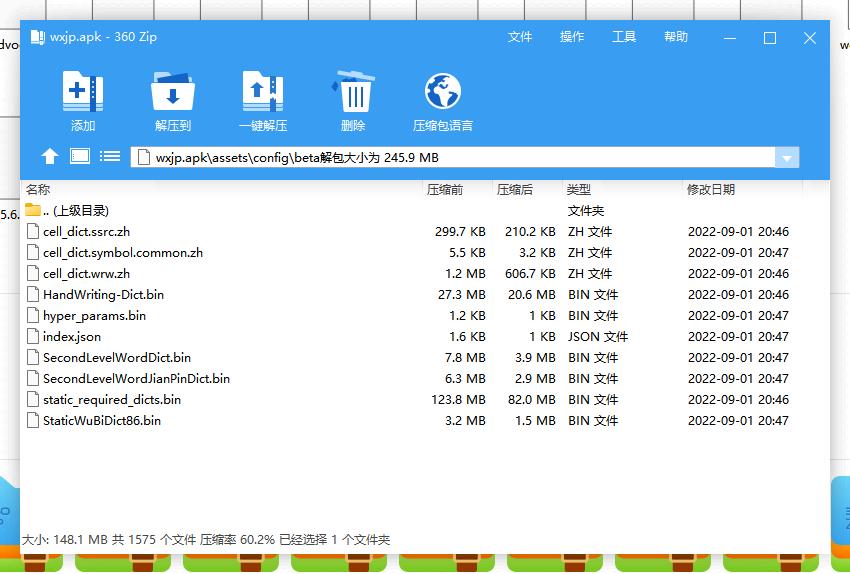Image resolution: width=850 pixels, height=574 pixels.
Task: Click the path address input field
Action: tap(450, 158)
